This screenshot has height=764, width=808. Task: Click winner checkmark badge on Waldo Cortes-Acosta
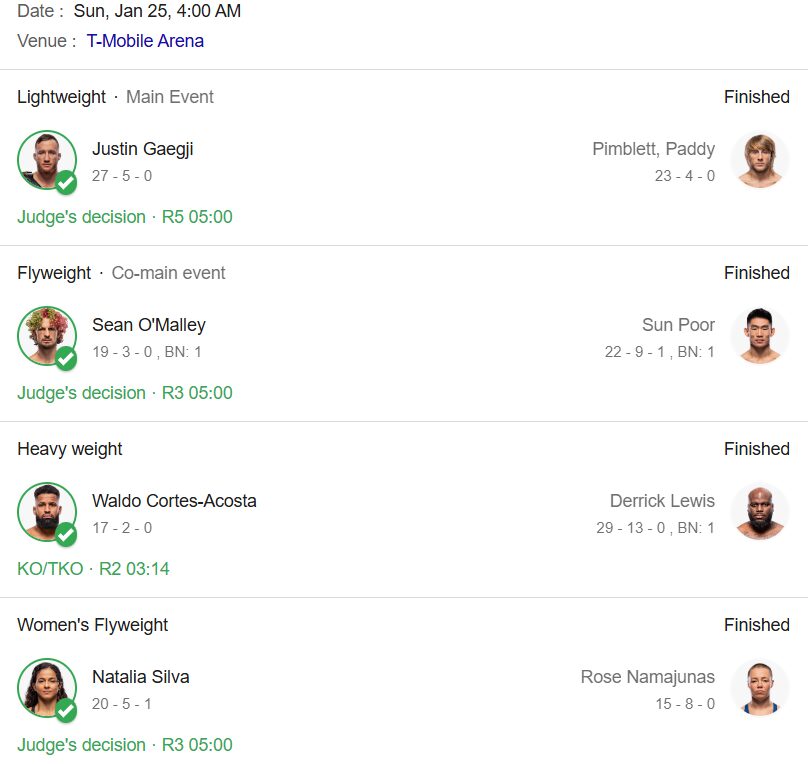66,535
